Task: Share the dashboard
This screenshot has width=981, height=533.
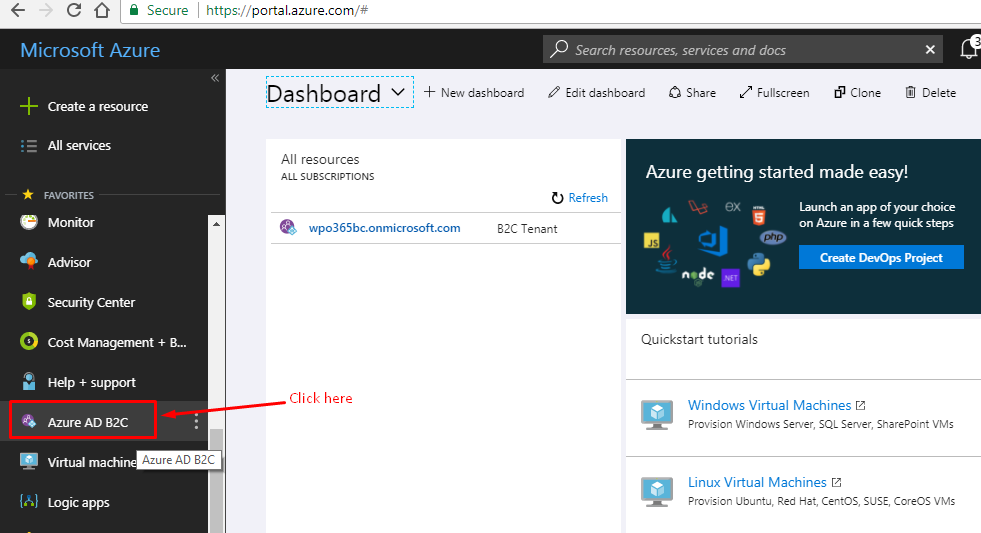Action: click(x=693, y=93)
